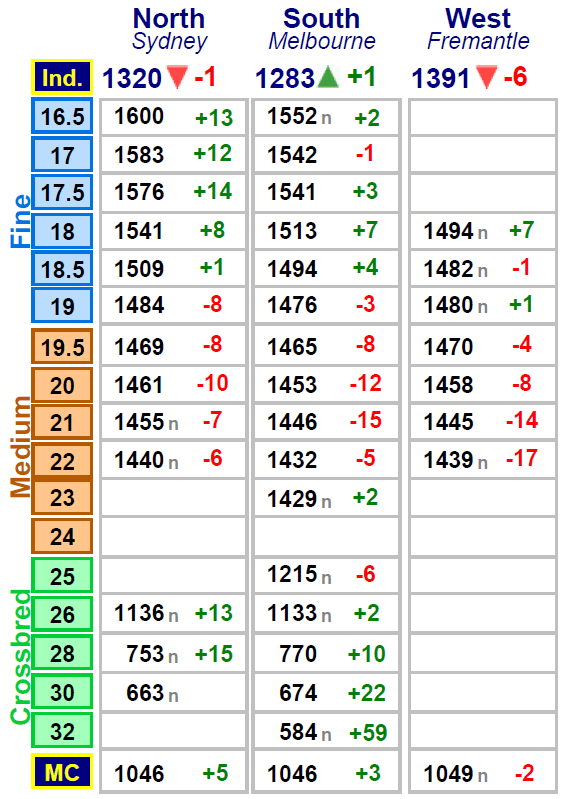Viewport: 568px width, 799px height.
Task: Select North 1600 price cell
Action: click(173, 117)
